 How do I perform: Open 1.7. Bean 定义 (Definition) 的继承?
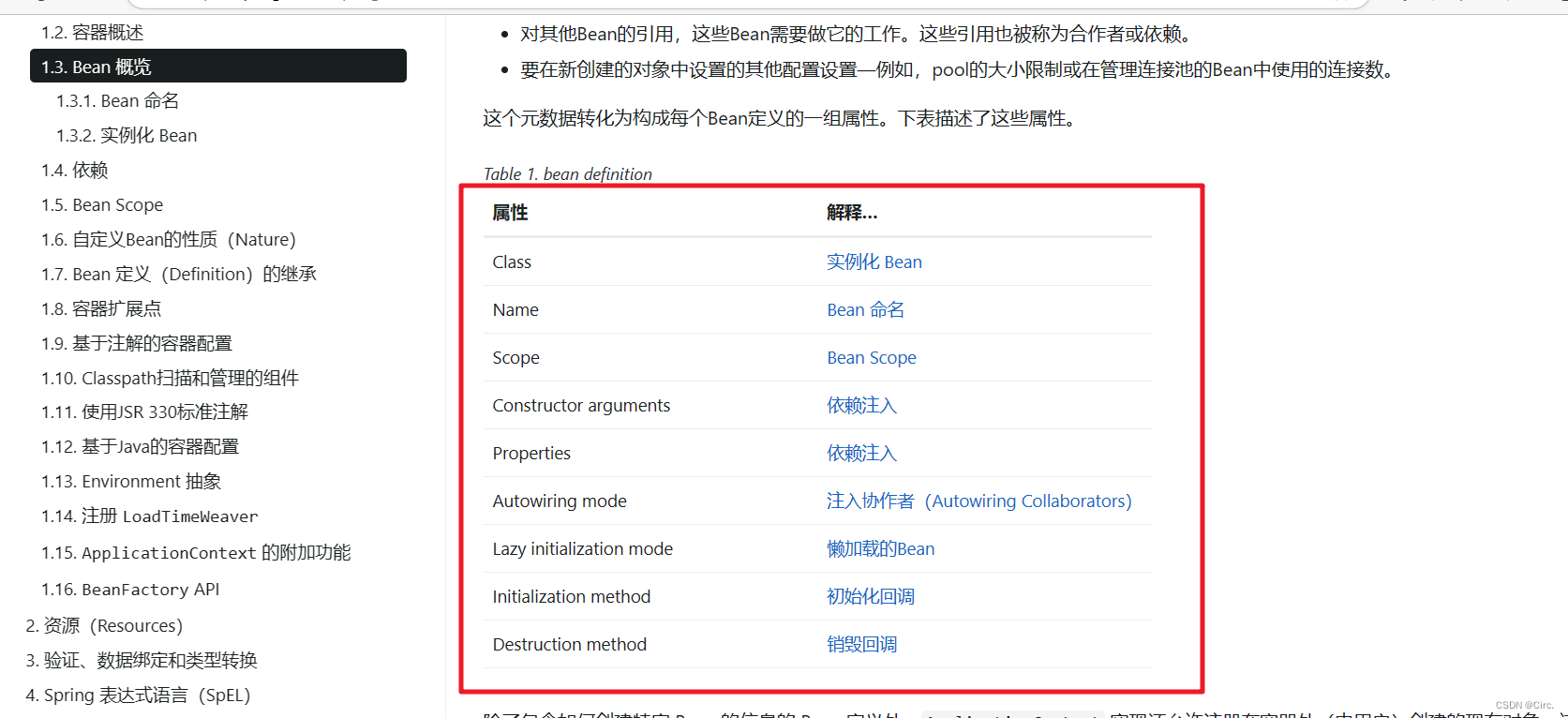[x=179, y=275]
